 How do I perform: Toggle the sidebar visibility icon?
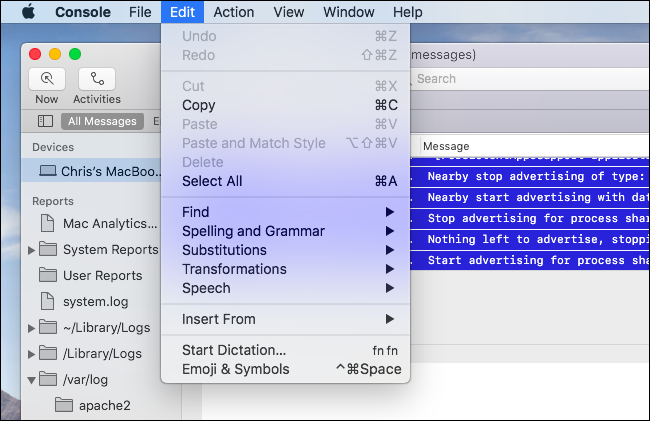(44, 121)
